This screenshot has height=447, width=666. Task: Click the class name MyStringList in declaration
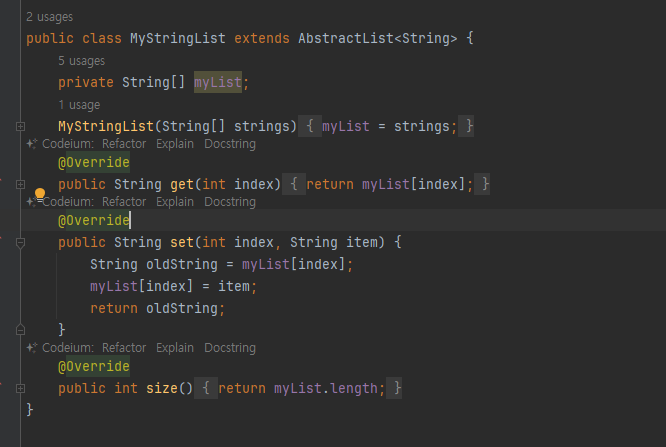178,38
